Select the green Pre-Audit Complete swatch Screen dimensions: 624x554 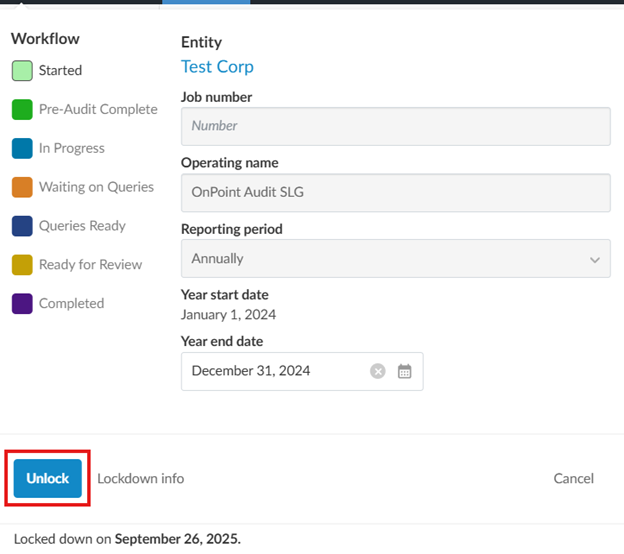[x=22, y=110]
